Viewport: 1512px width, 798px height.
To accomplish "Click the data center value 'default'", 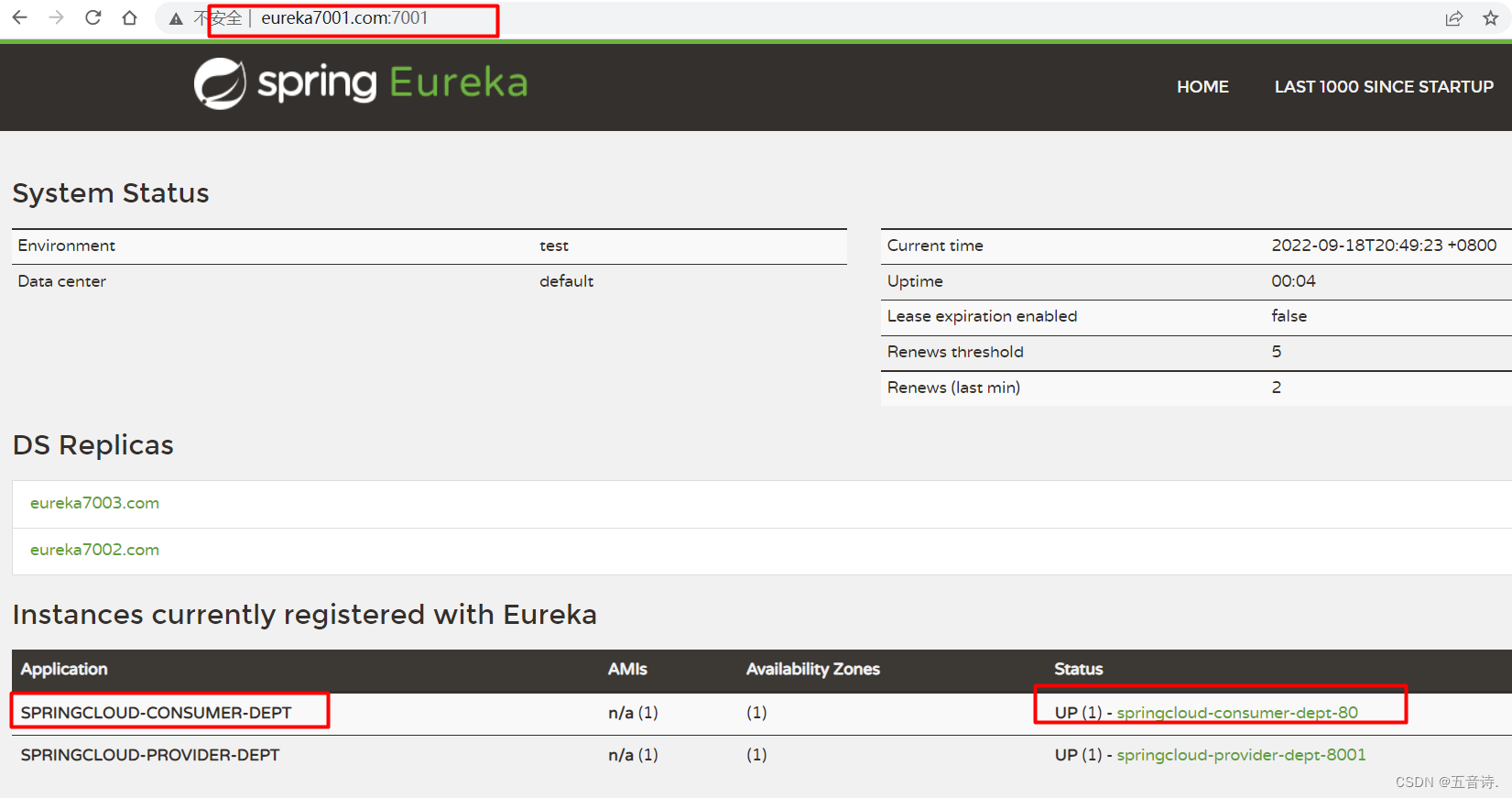I will (566, 281).
